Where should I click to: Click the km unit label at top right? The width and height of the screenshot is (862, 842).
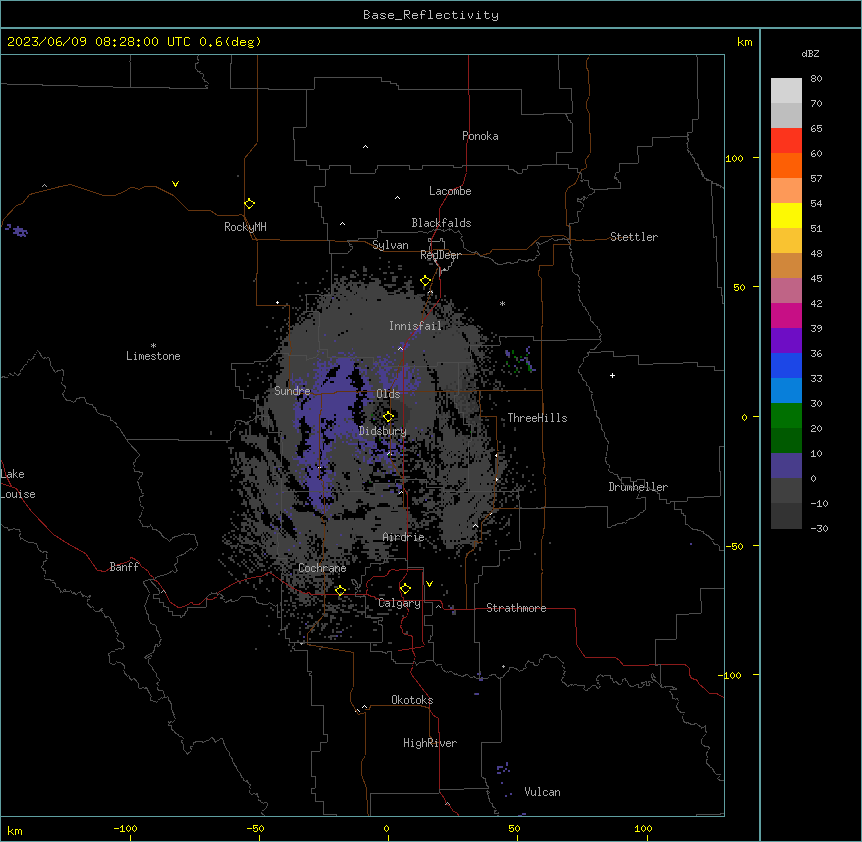[744, 42]
